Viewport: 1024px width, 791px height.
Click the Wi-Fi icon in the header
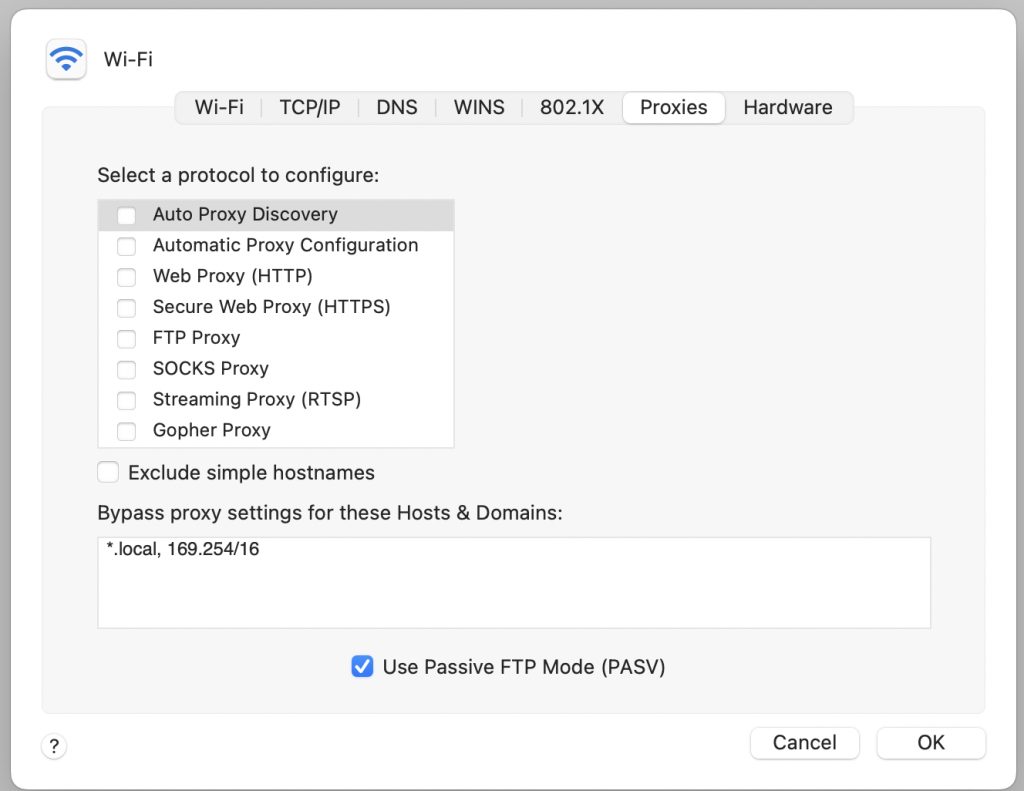[x=66, y=59]
